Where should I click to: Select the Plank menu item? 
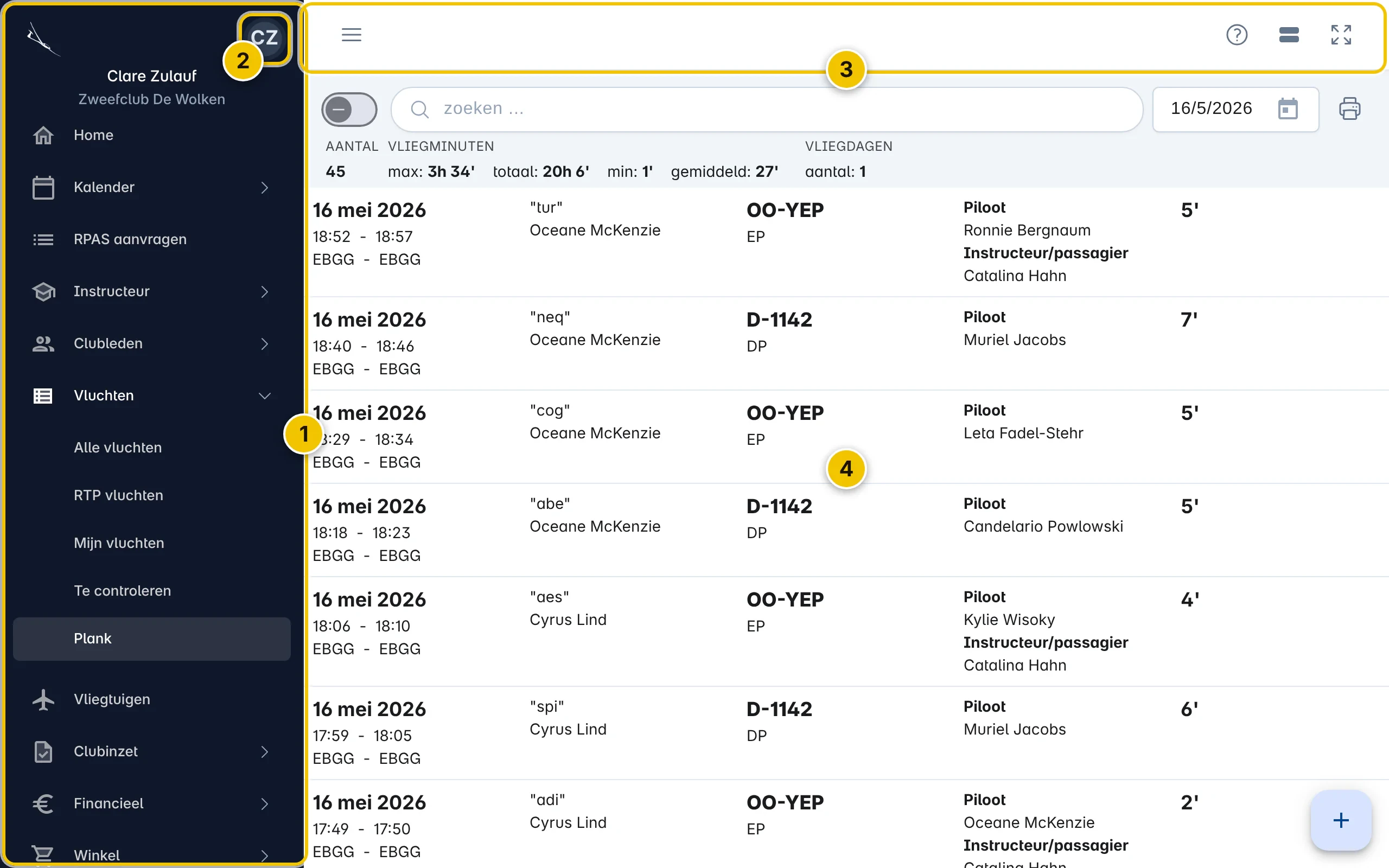pyautogui.click(x=151, y=639)
